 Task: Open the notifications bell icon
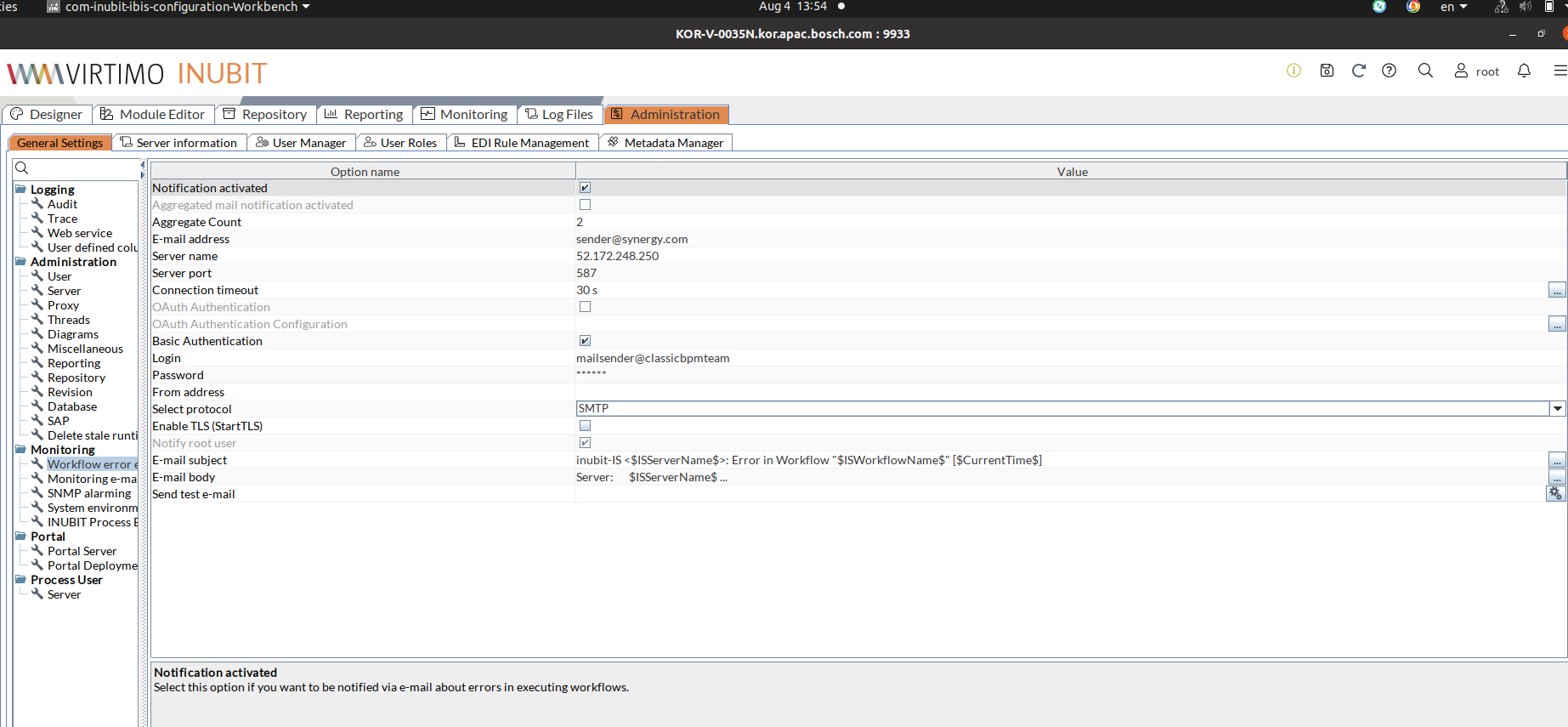[1524, 71]
